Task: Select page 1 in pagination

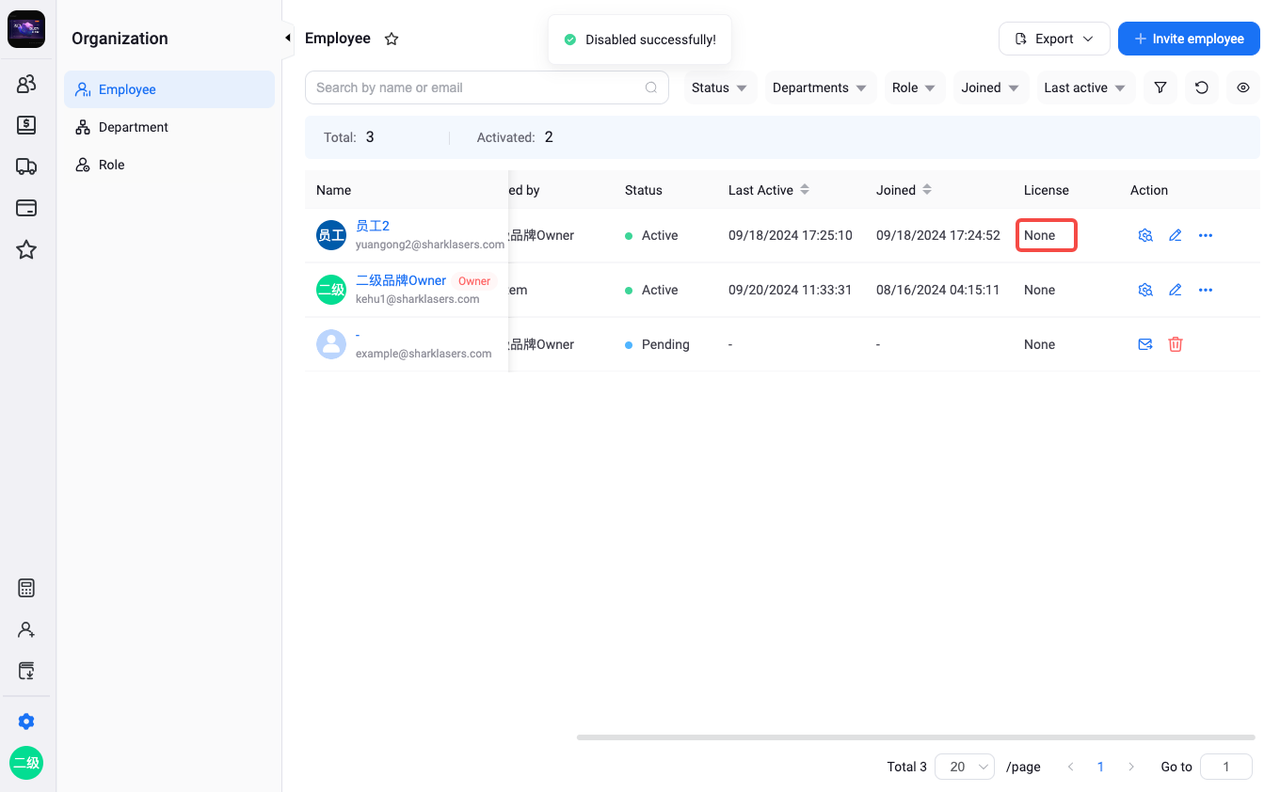Action: click(1101, 767)
